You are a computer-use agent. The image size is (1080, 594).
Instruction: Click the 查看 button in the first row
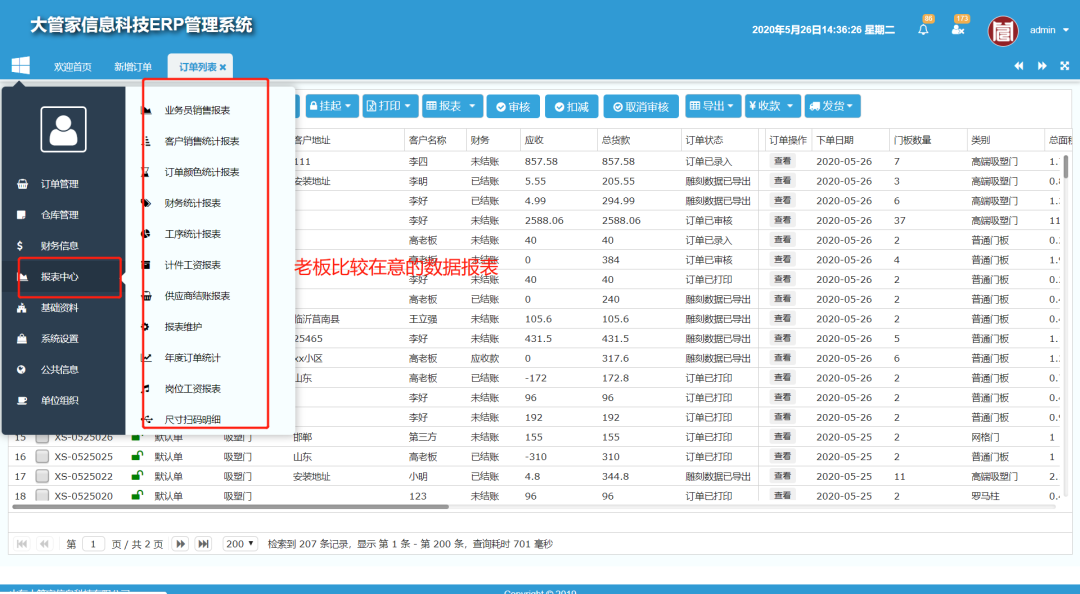[782, 161]
